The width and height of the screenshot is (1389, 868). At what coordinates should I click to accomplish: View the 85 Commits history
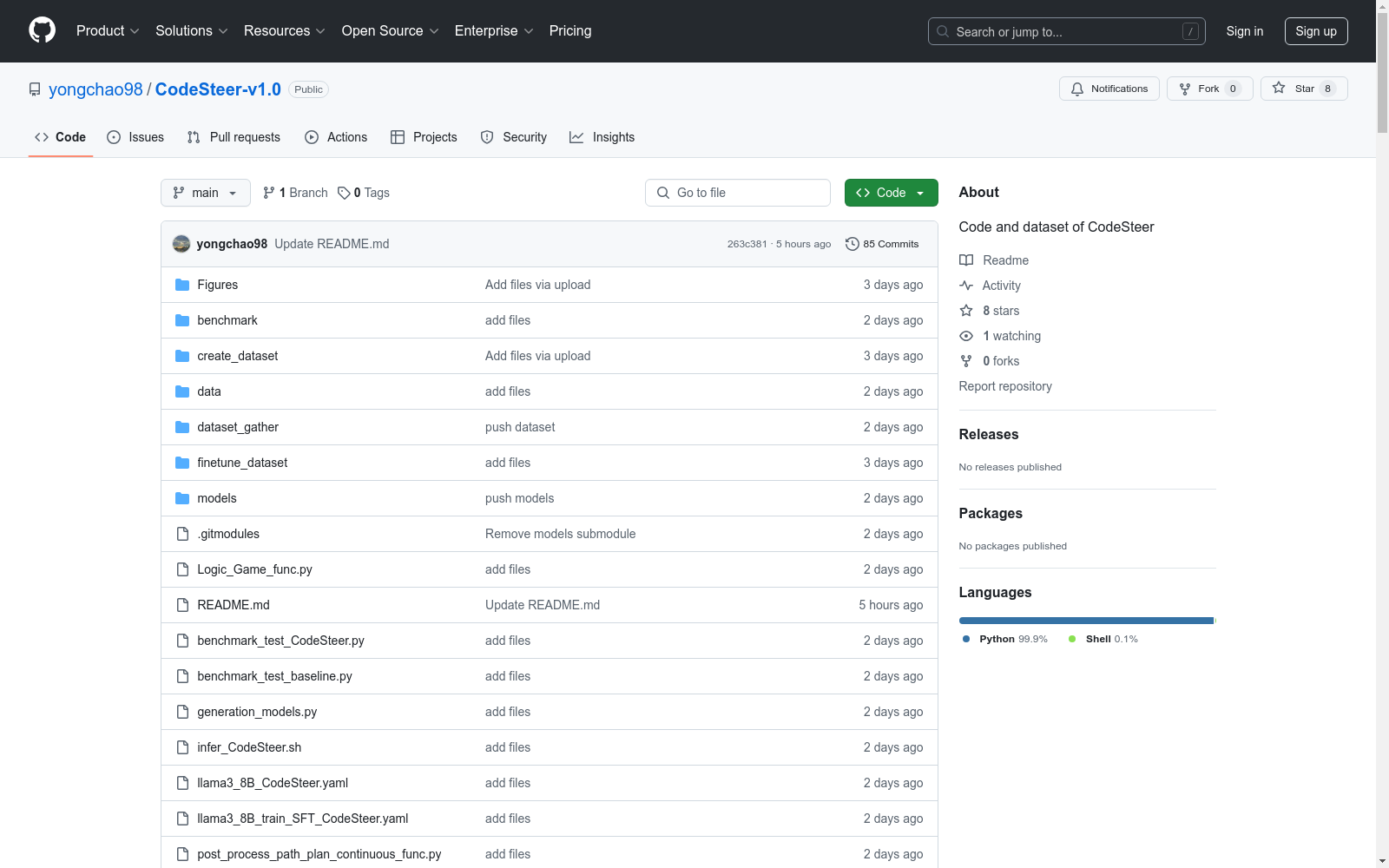[x=882, y=244]
